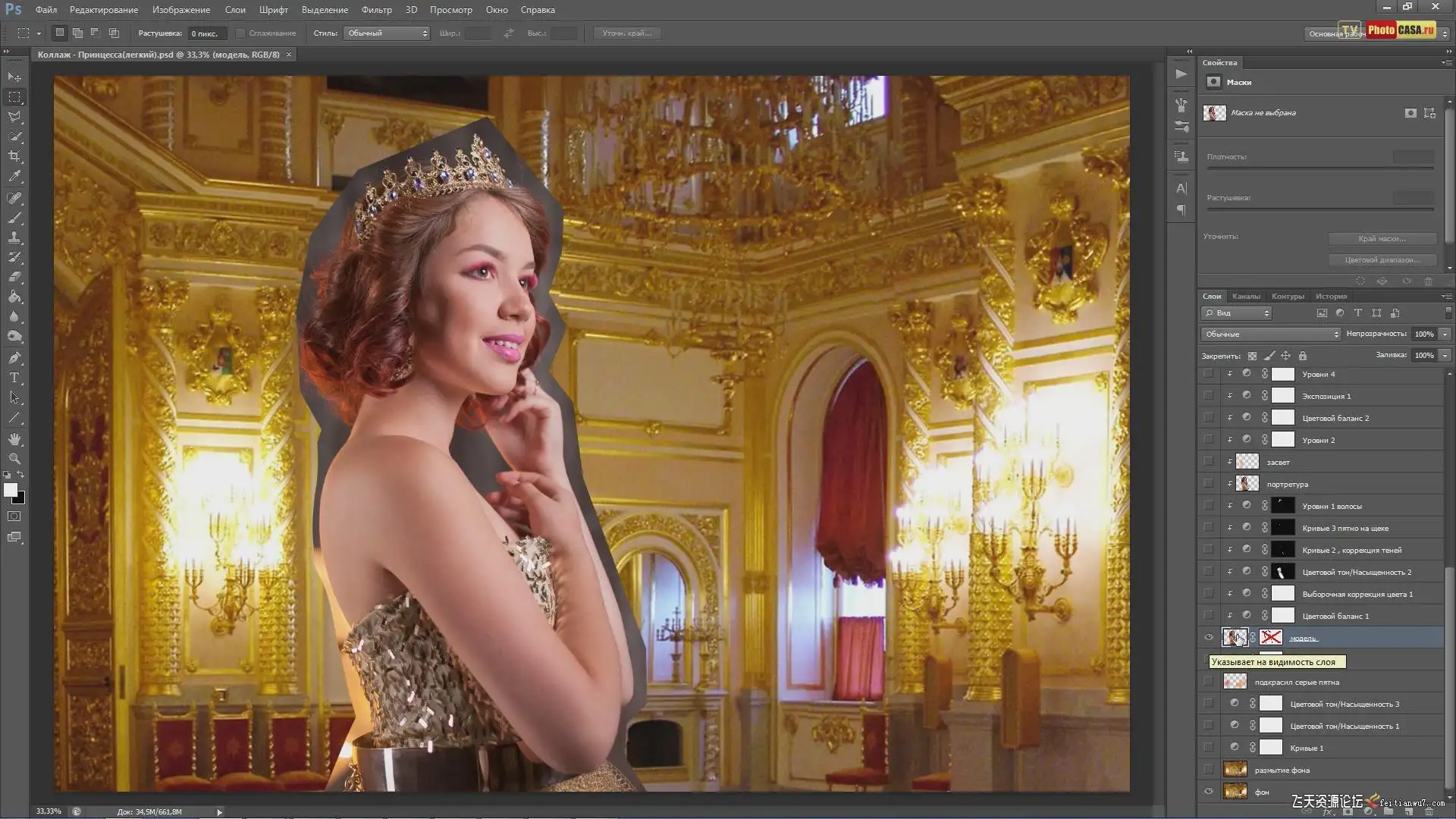Select the Clone Stamp tool

coord(14,237)
